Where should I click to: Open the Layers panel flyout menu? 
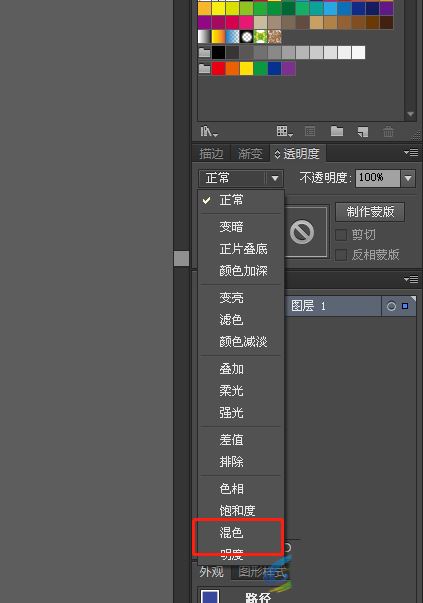tap(411, 280)
